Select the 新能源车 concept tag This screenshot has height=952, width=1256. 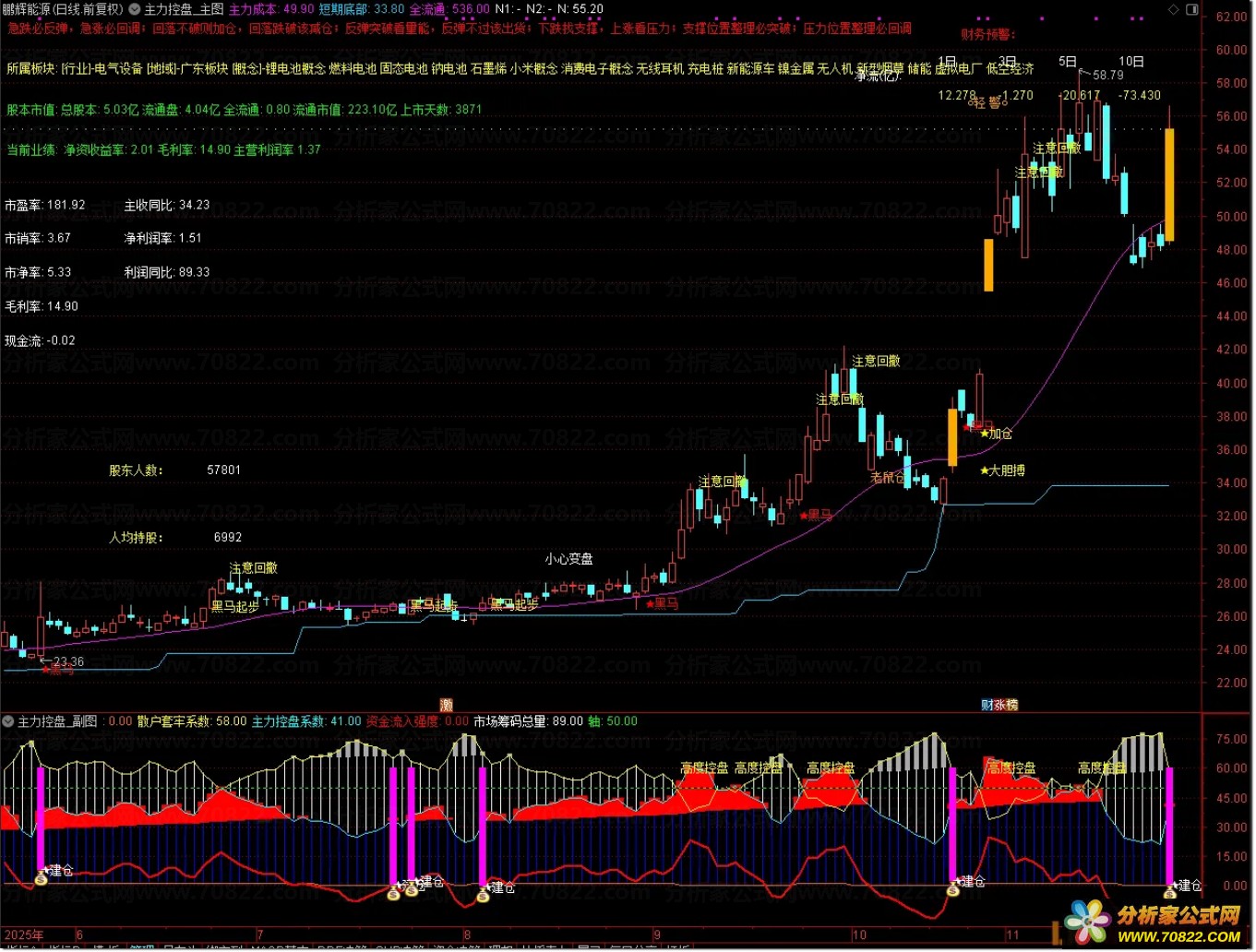750,68
